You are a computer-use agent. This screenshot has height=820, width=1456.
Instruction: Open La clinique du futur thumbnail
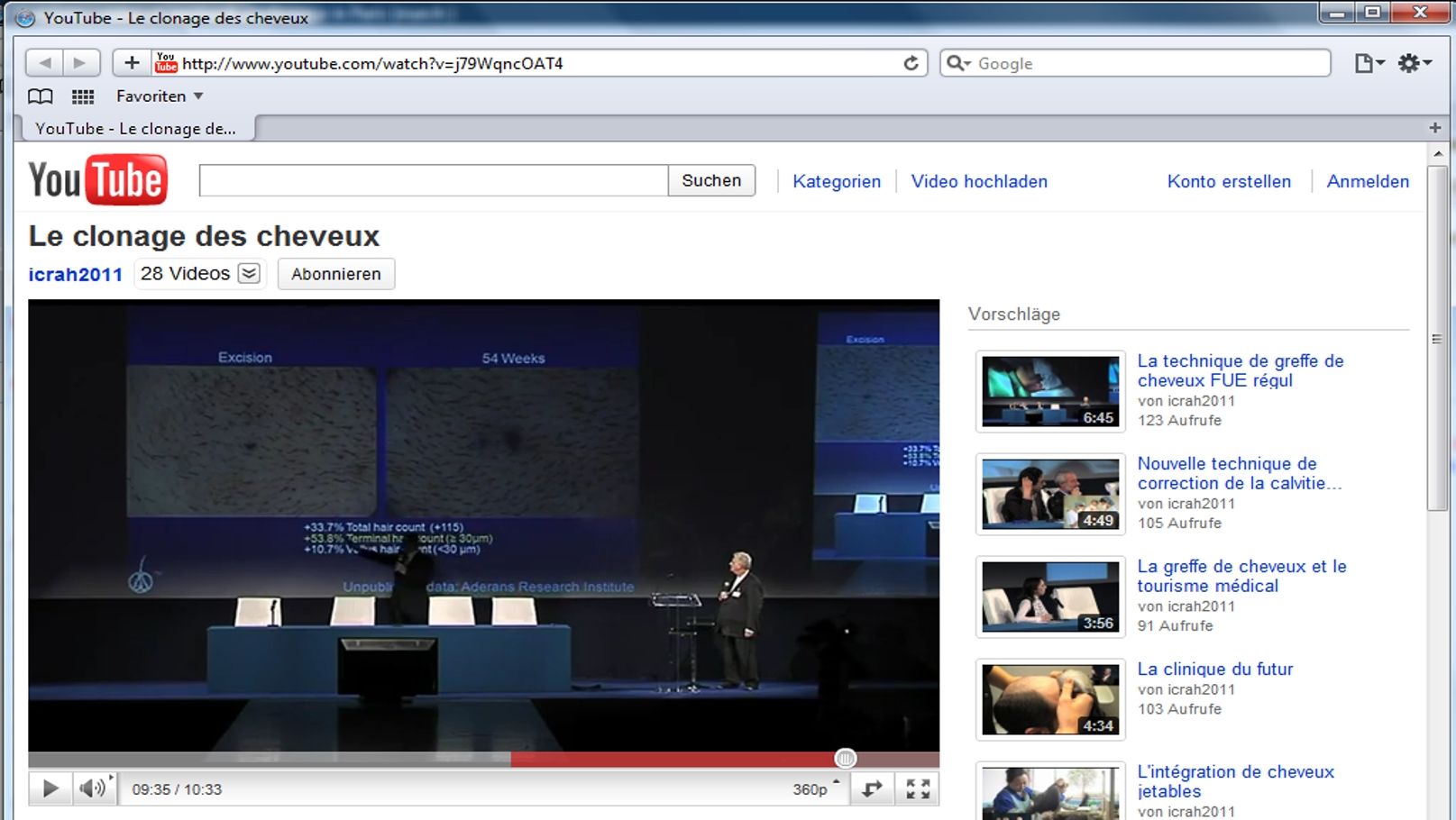pos(1050,699)
